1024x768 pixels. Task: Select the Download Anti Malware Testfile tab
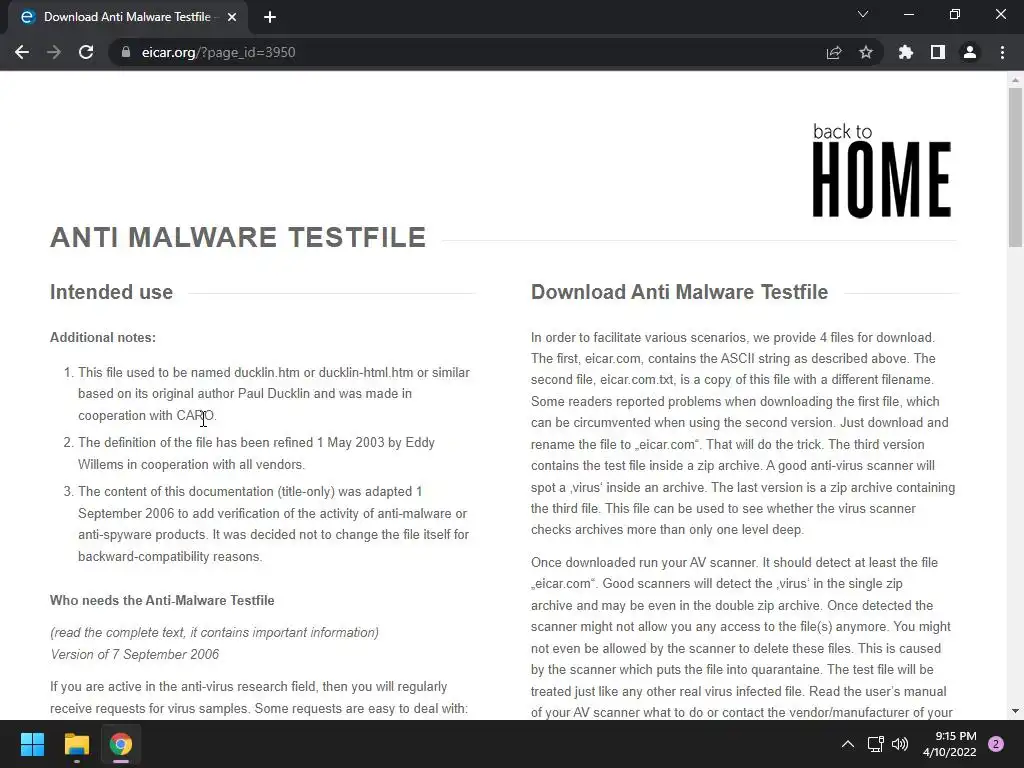(x=127, y=17)
